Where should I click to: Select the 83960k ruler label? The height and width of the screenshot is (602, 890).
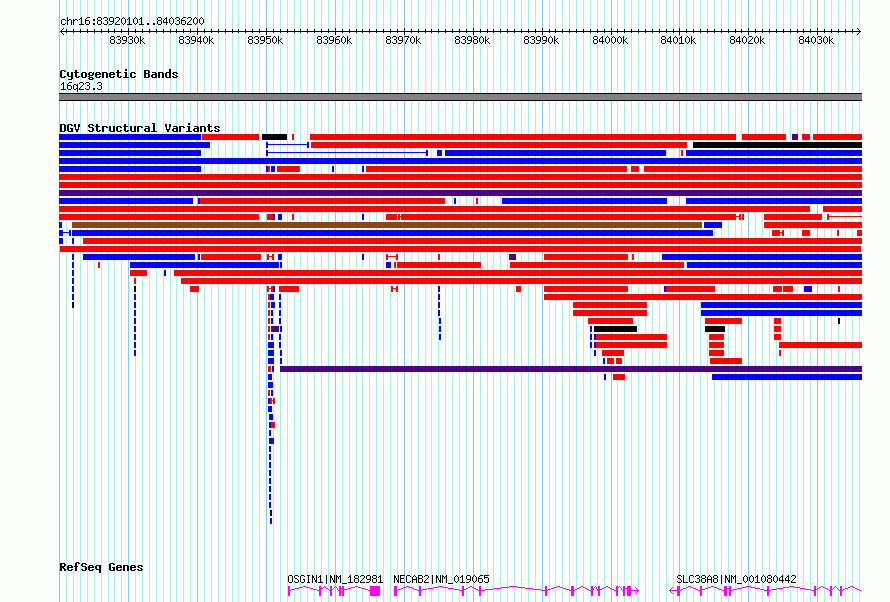334,40
